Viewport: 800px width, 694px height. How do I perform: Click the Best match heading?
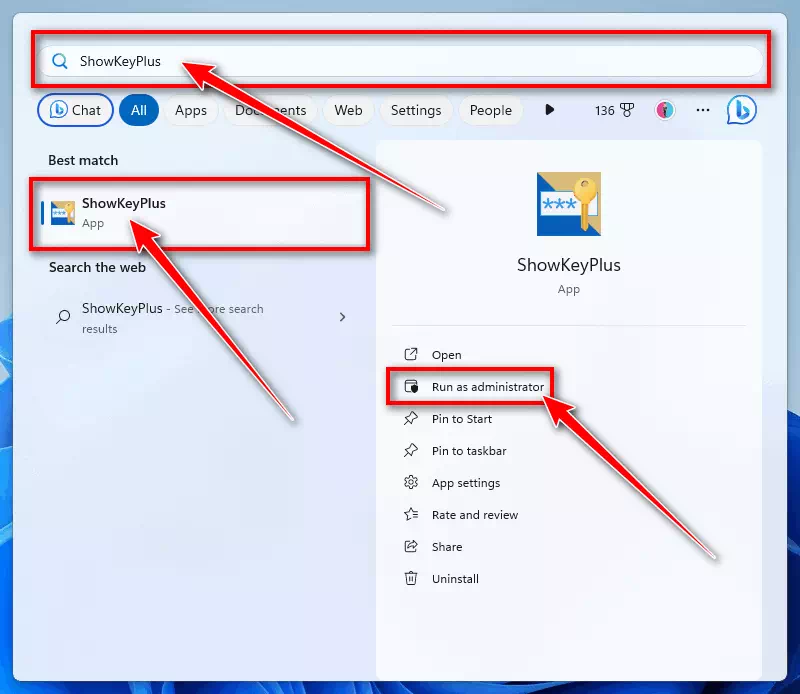[x=83, y=160]
